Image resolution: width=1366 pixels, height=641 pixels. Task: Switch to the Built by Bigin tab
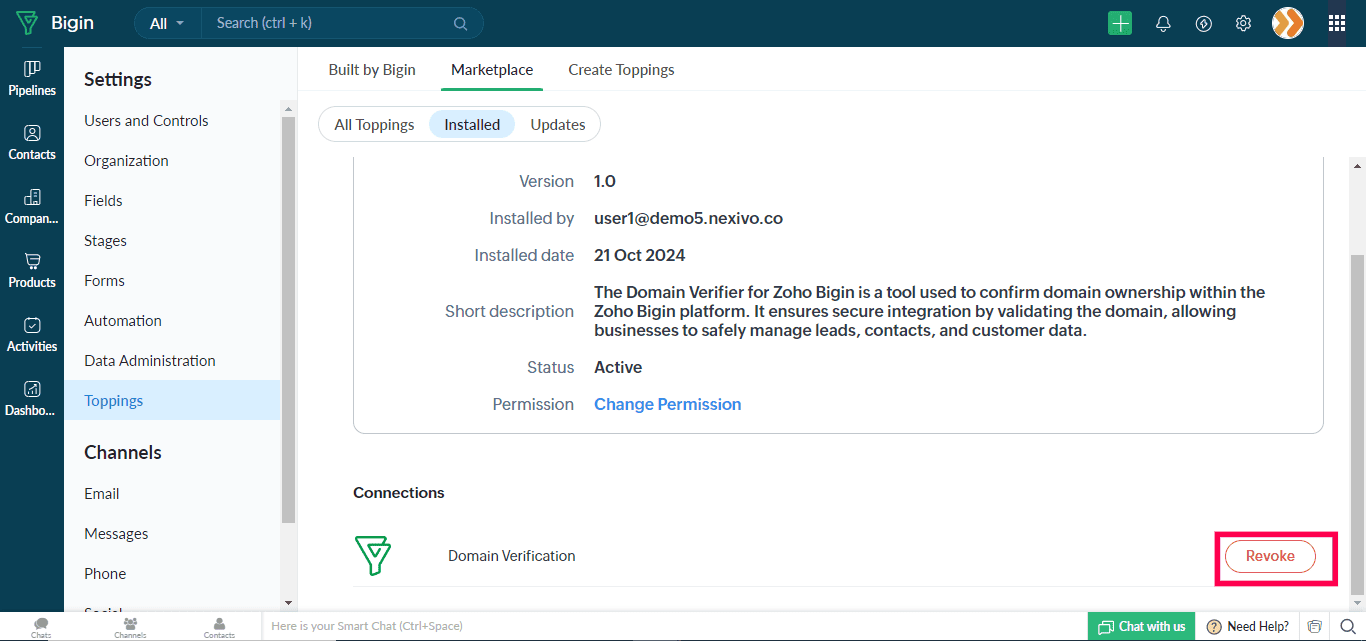point(372,70)
